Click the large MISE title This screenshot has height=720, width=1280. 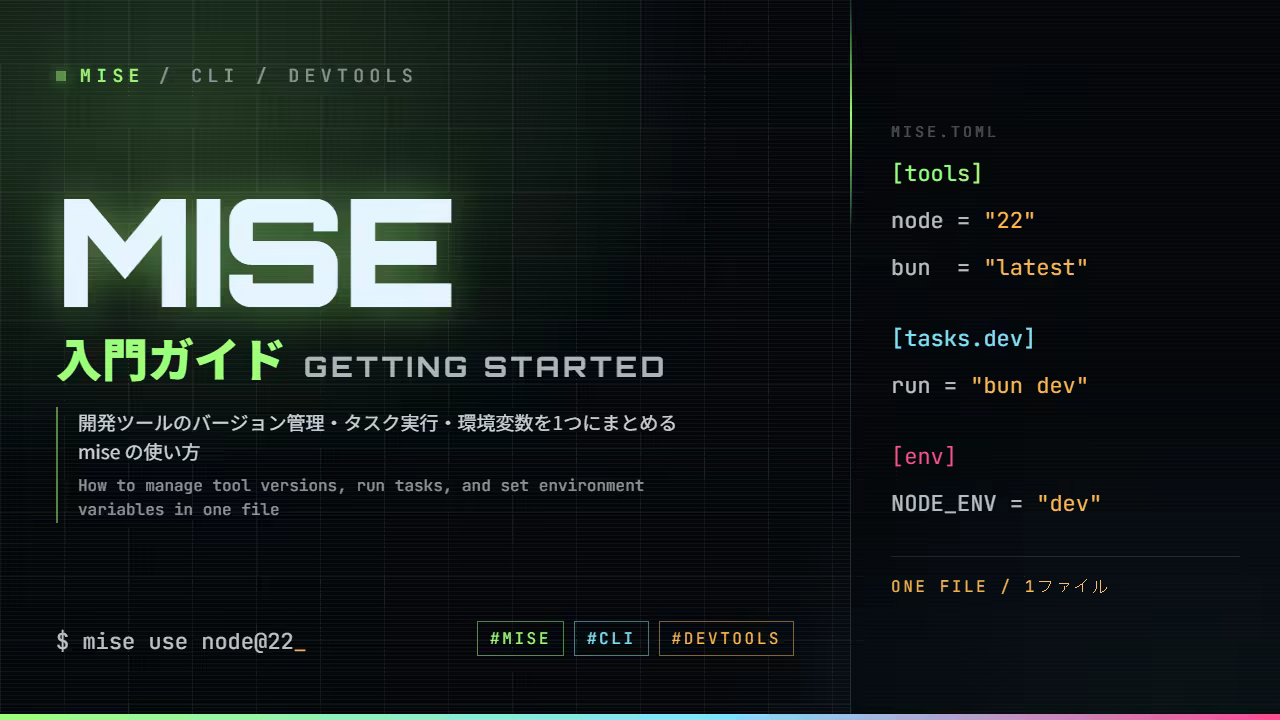(x=258, y=252)
